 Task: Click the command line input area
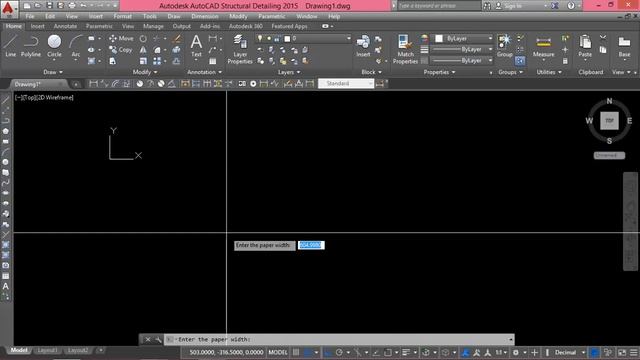click(x=339, y=339)
